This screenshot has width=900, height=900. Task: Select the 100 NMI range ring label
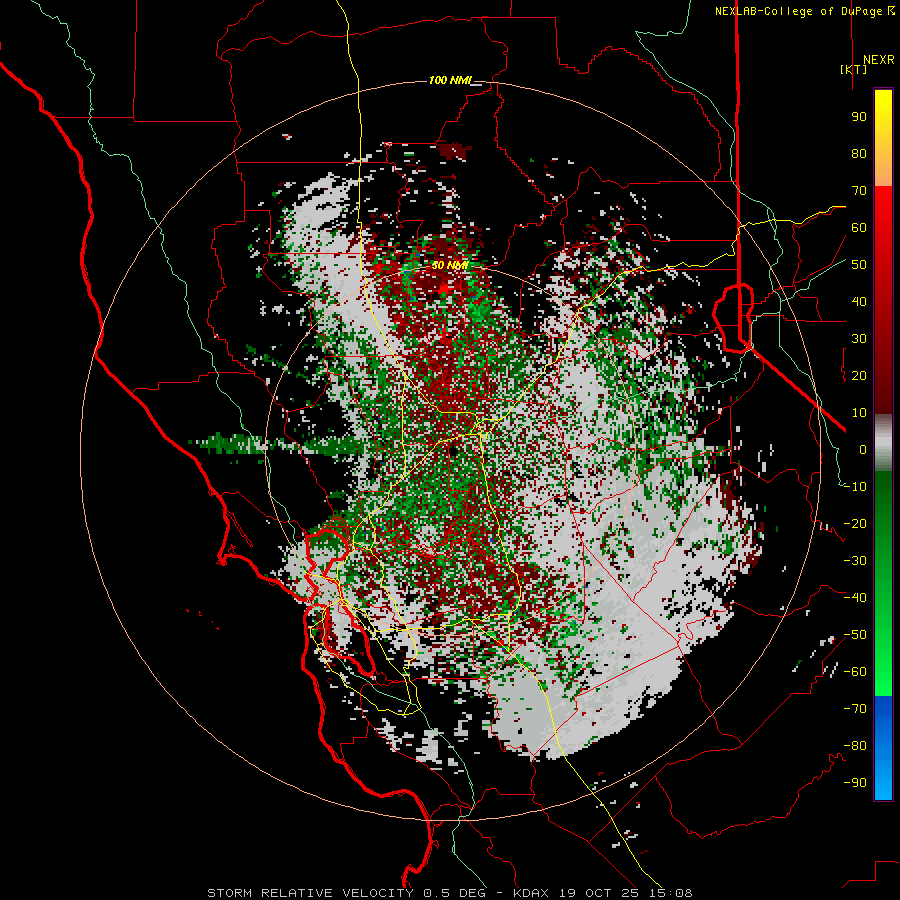450,80
